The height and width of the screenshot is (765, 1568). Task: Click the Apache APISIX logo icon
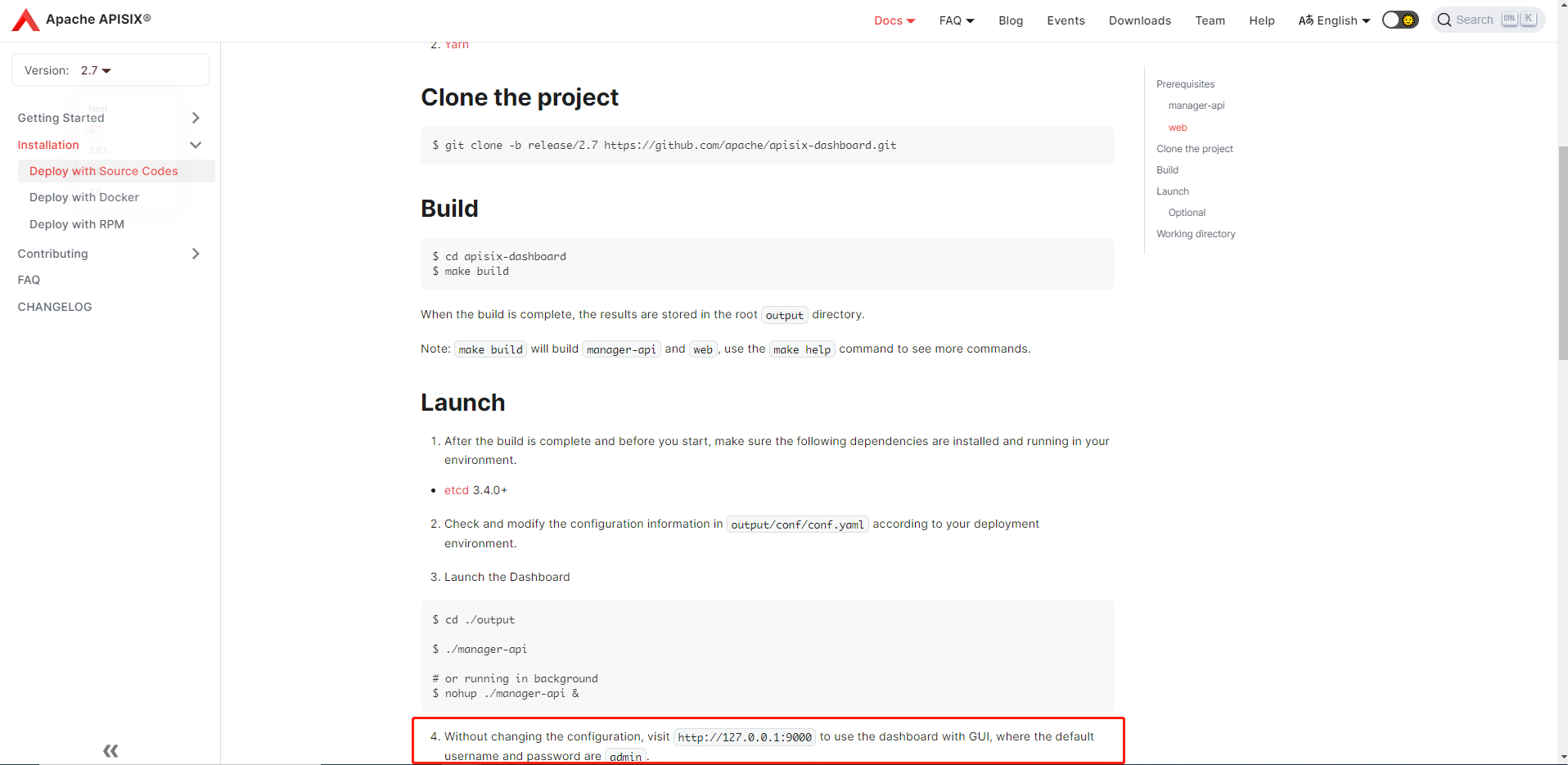[x=25, y=20]
